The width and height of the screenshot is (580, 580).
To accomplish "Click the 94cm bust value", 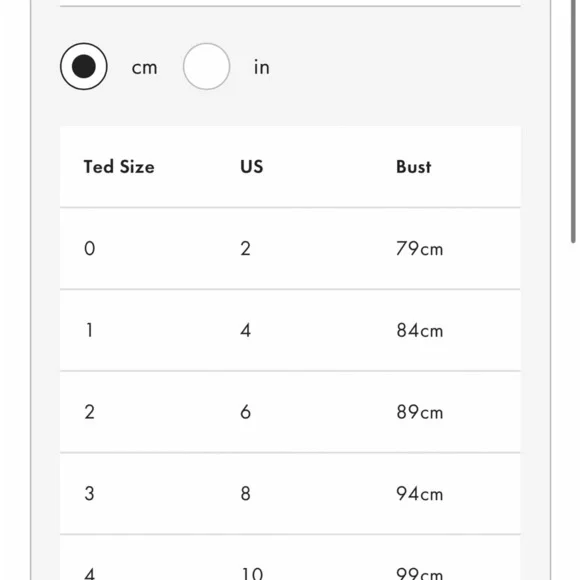I will (x=419, y=494).
